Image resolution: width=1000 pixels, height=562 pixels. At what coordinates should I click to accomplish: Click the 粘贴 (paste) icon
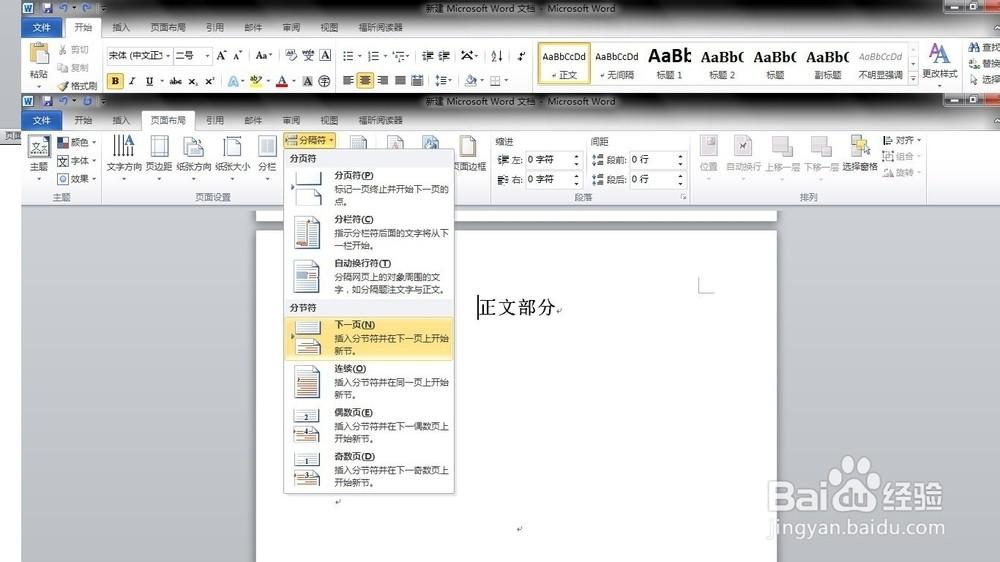39,61
